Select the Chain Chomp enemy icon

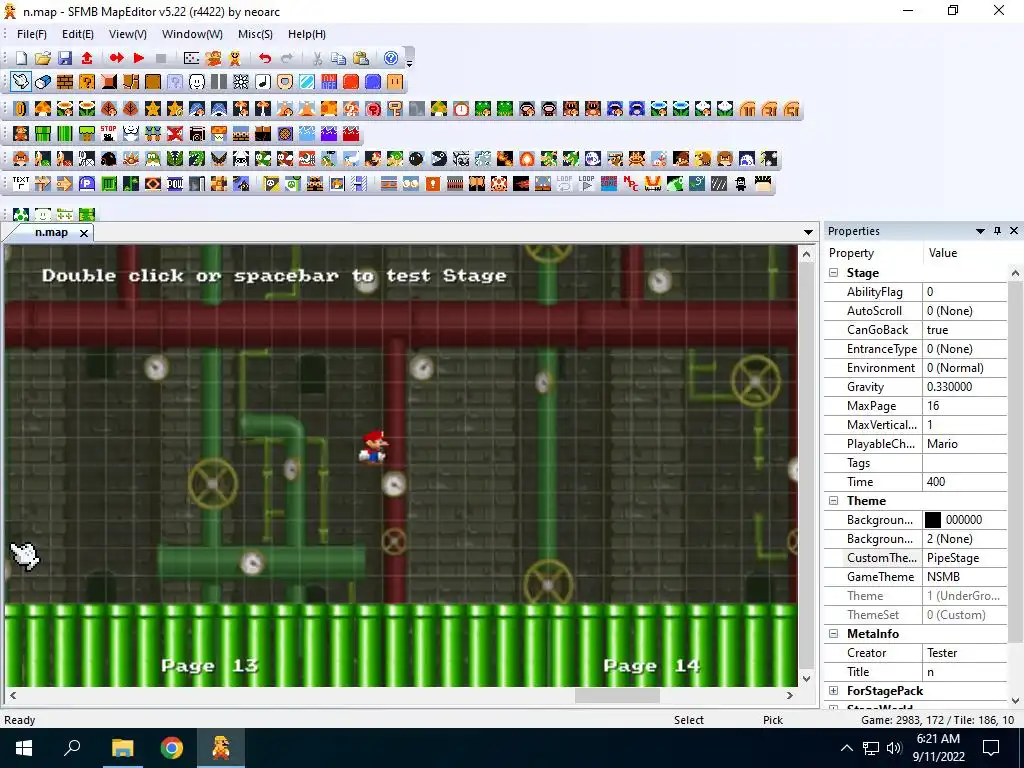[x=439, y=159]
